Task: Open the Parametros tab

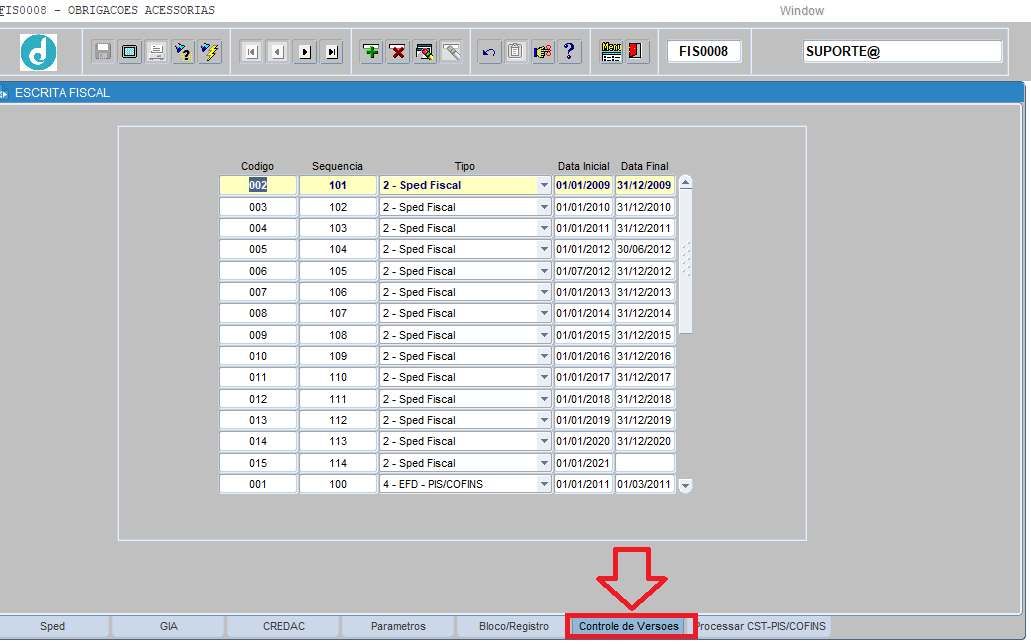Action: click(398, 626)
